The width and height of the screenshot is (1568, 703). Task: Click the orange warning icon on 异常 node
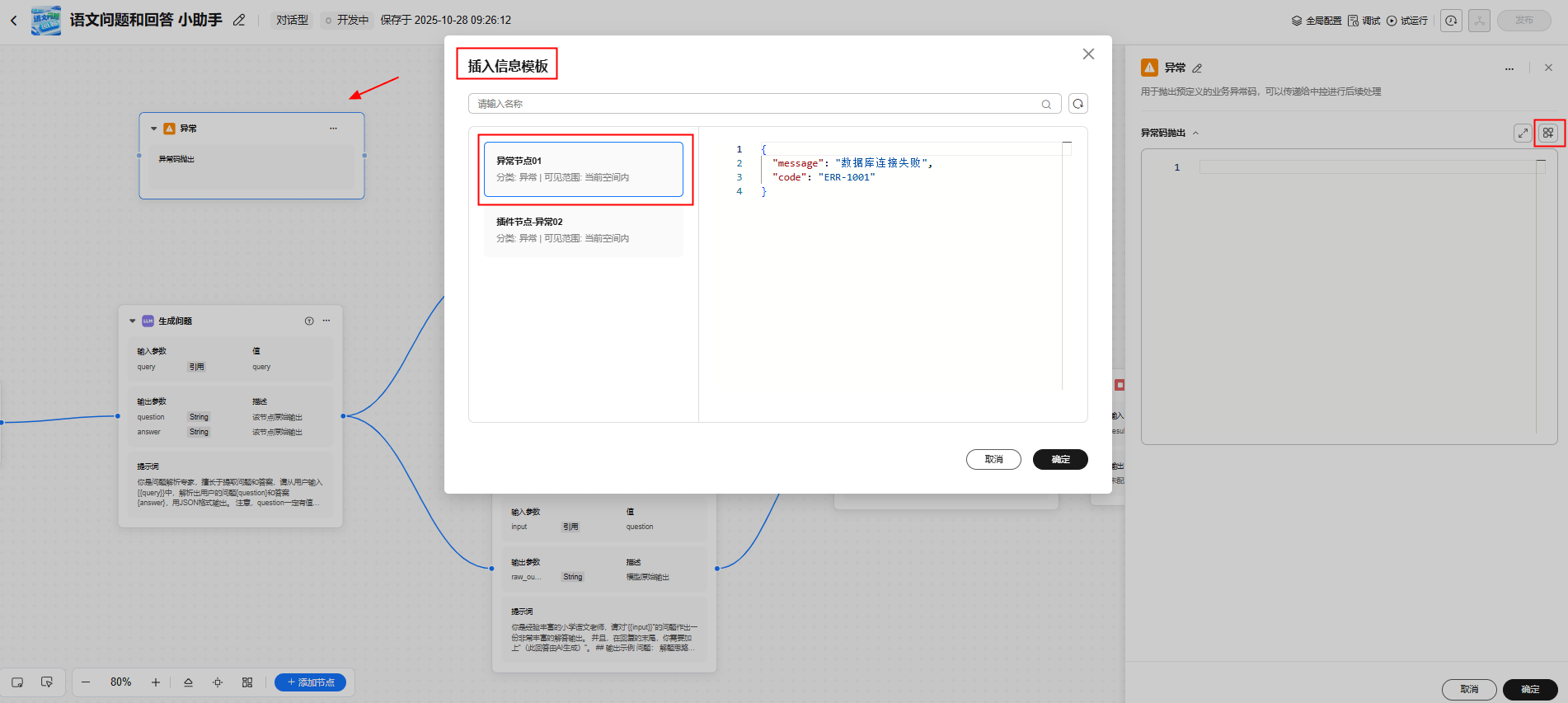[x=170, y=129]
